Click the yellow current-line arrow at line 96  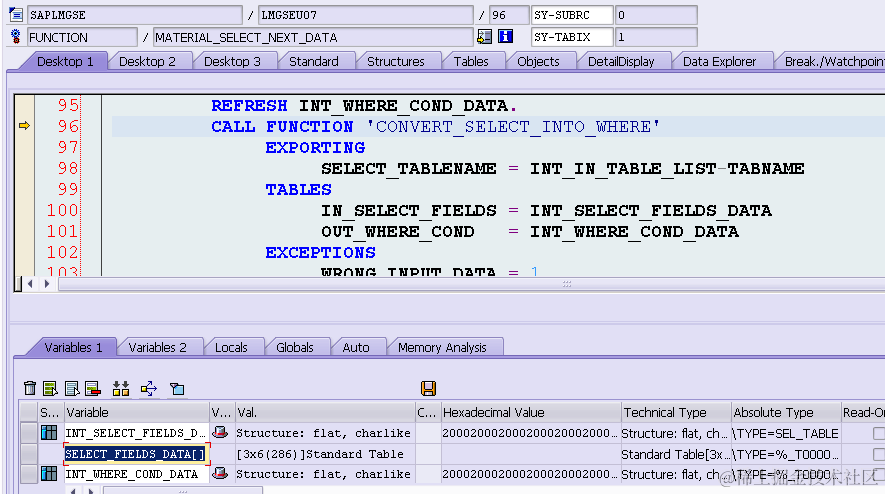click(x=24, y=125)
